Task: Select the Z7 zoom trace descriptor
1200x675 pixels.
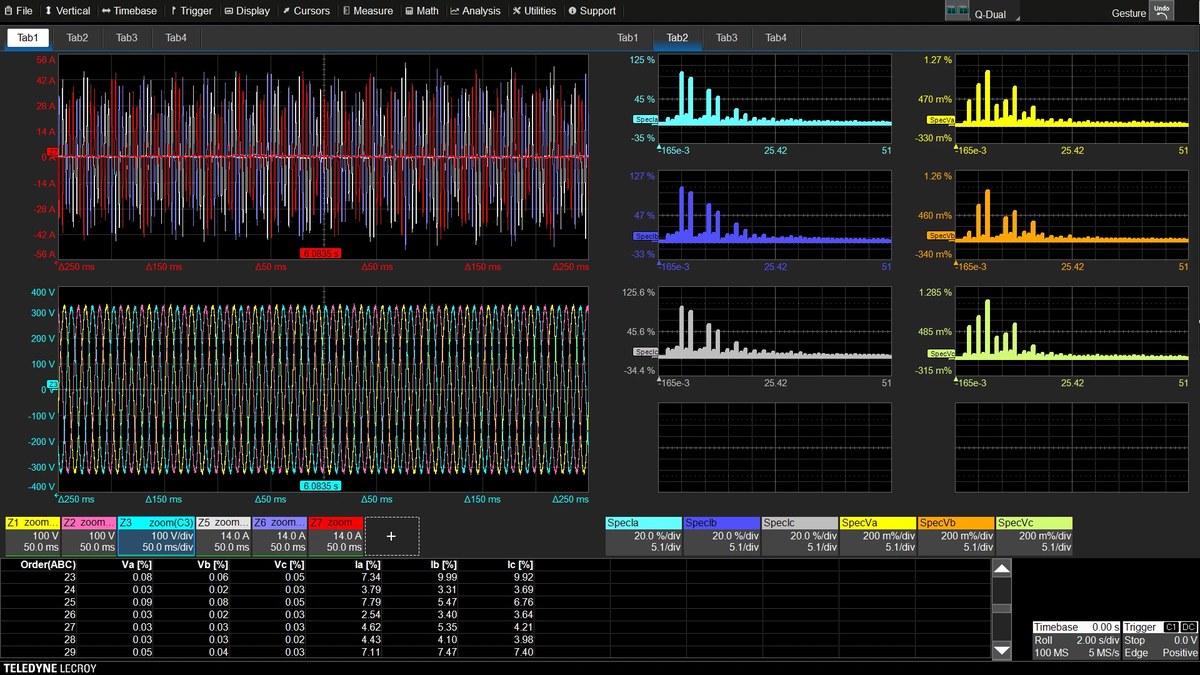Action: click(x=335, y=535)
